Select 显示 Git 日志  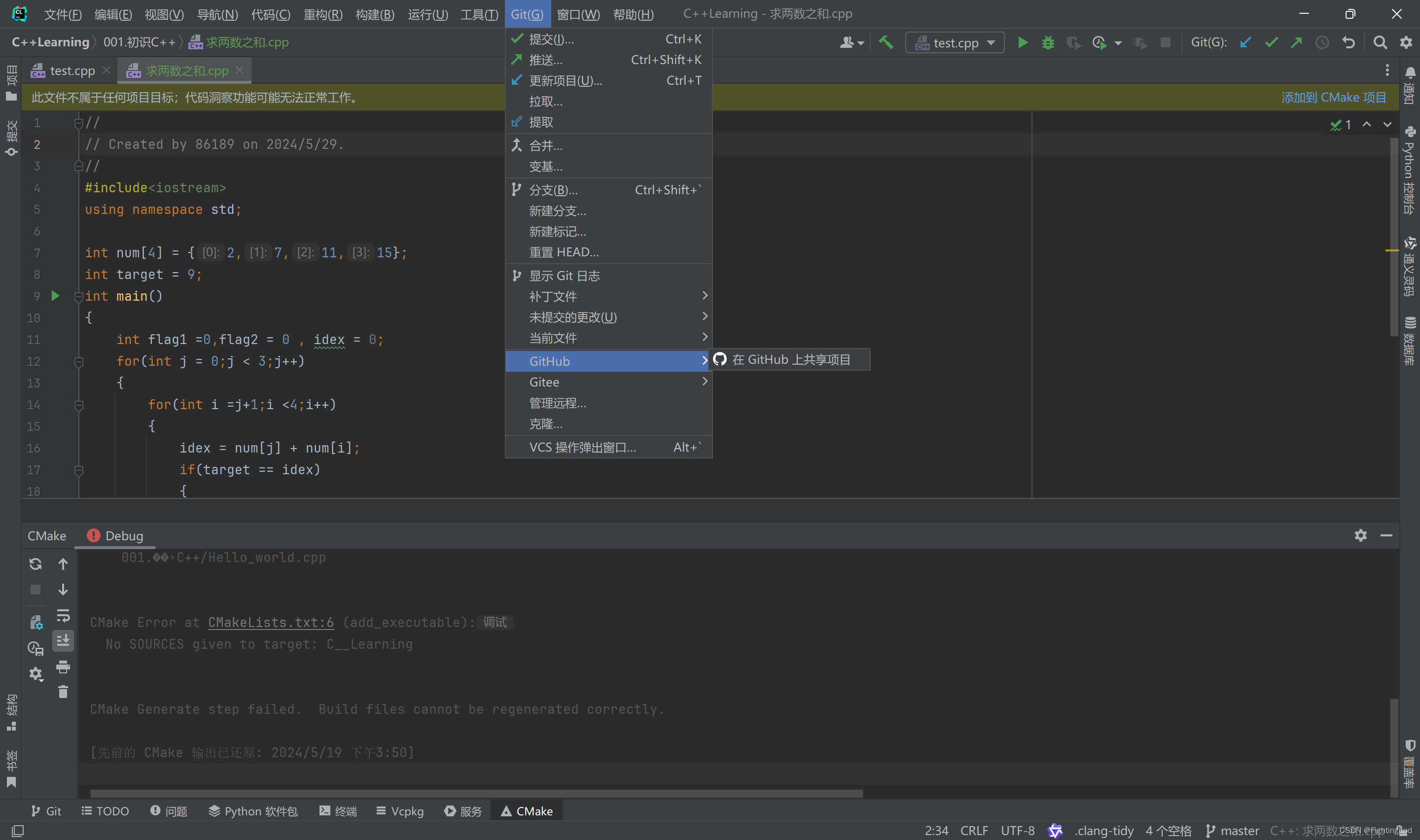(608, 276)
